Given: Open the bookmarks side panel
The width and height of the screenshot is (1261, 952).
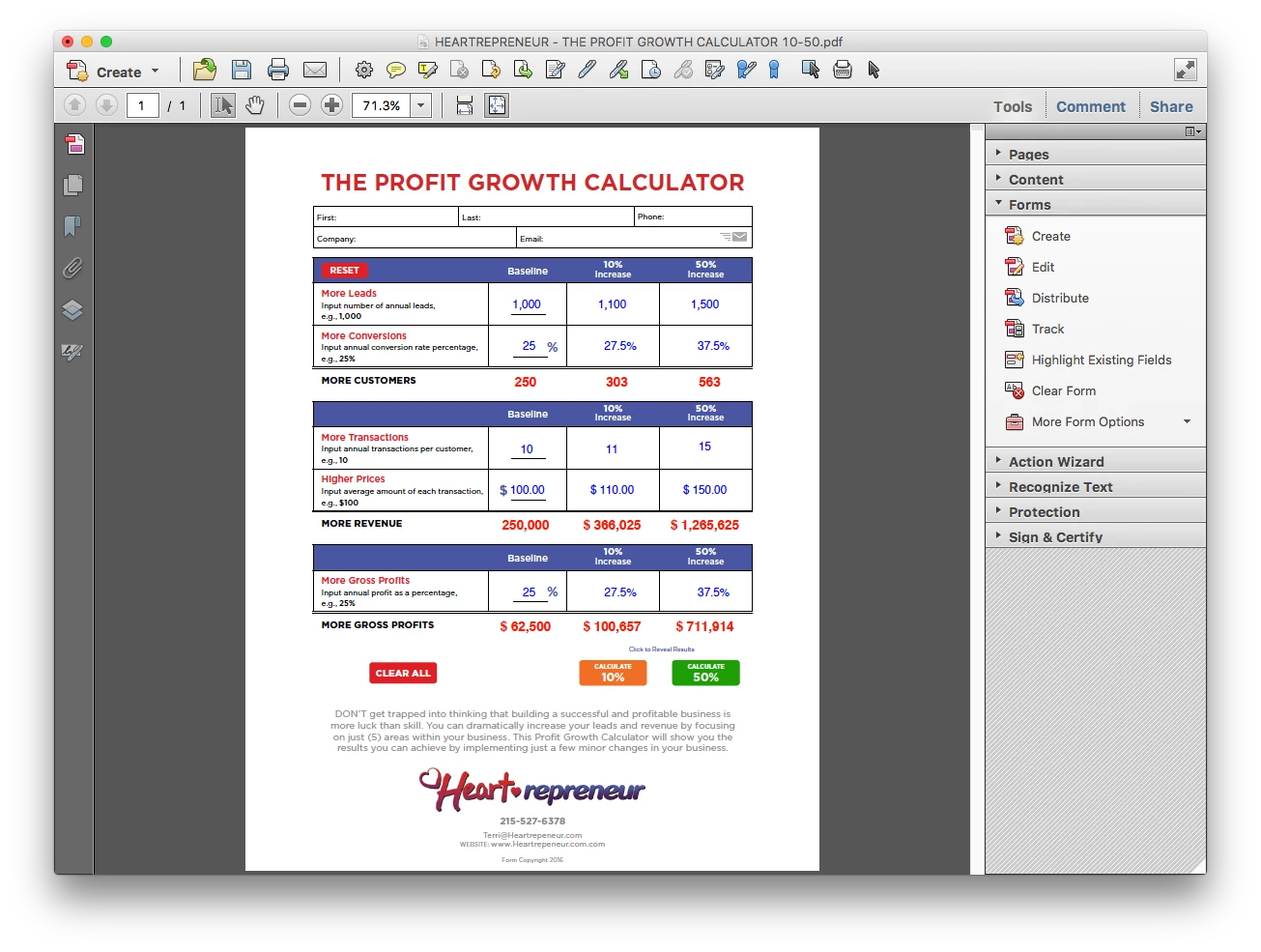Looking at the screenshot, I should coord(73,226).
